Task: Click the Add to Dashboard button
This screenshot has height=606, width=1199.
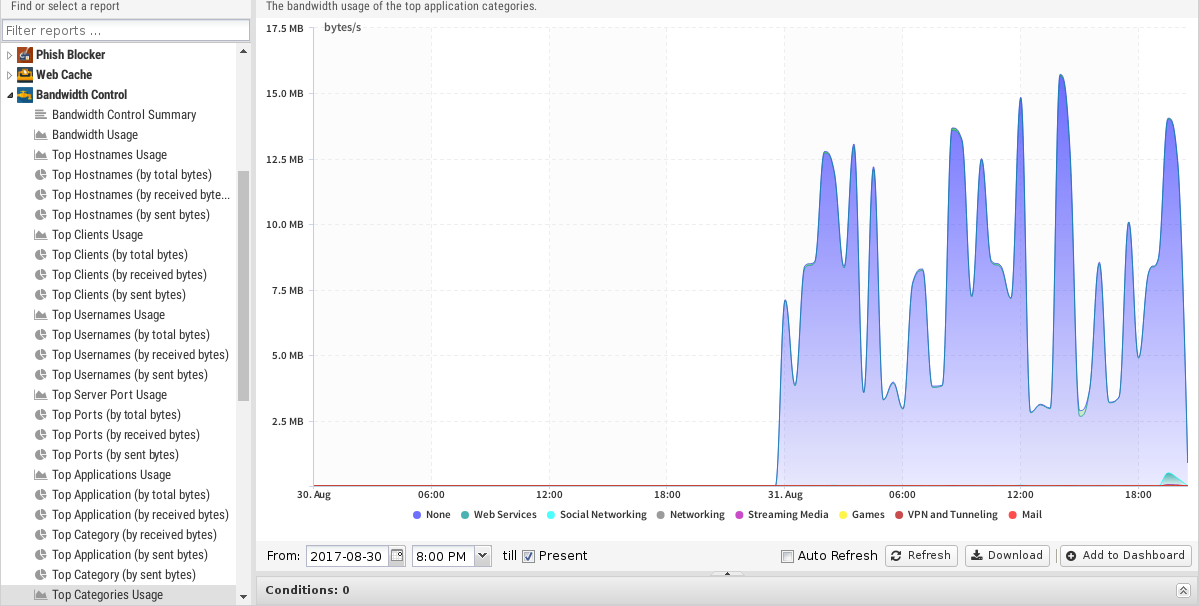Action: click(1125, 556)
